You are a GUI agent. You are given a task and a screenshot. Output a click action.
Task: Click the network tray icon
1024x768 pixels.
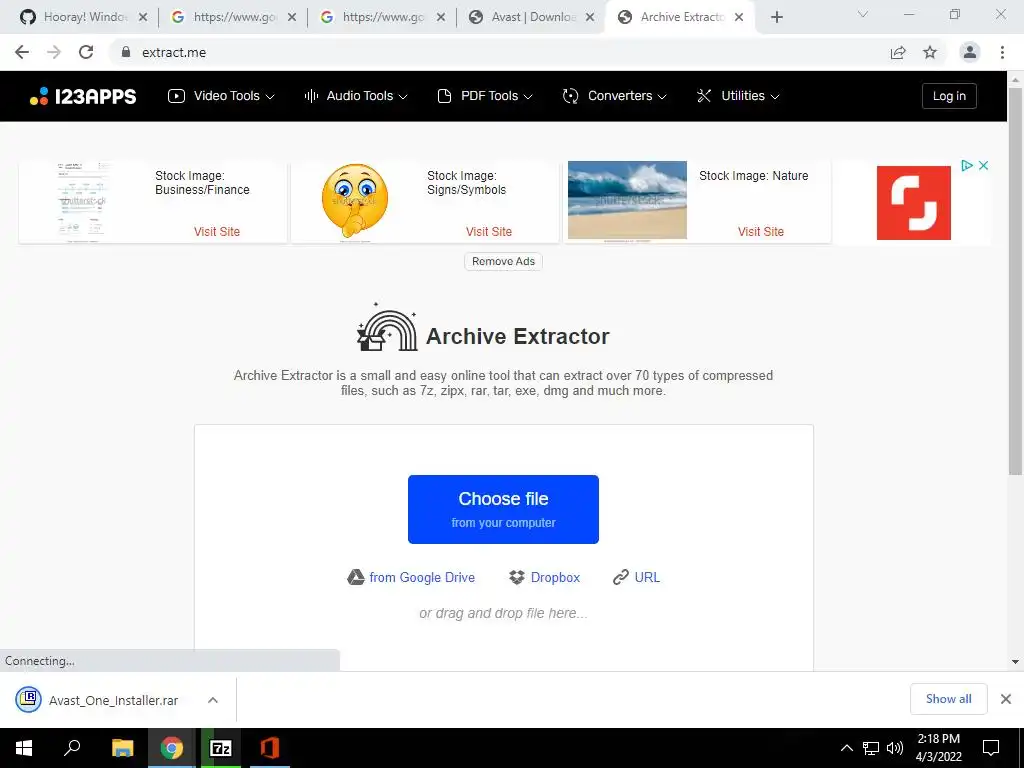tap(871, 748)
